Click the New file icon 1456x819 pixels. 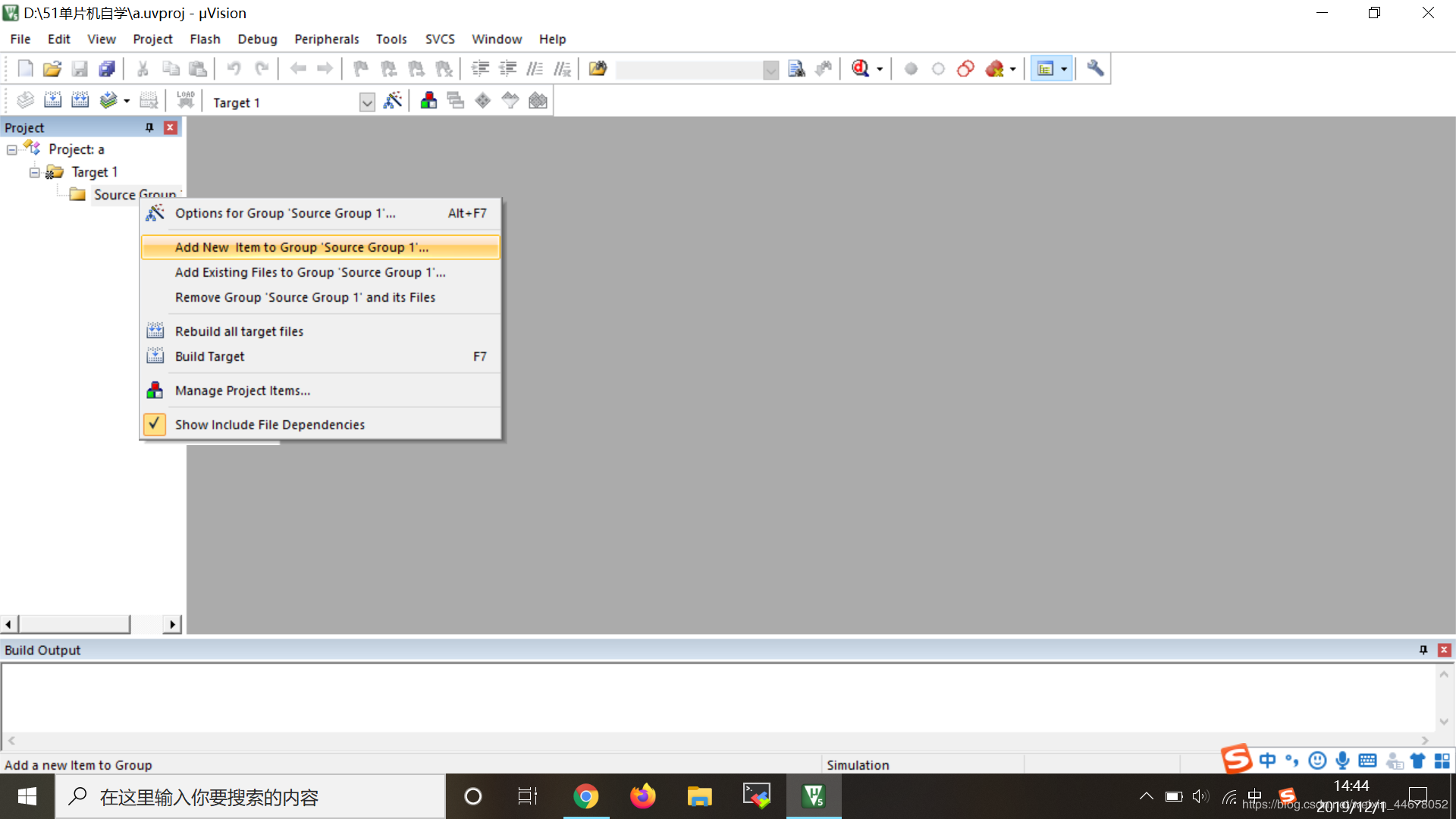coord(25,69)
